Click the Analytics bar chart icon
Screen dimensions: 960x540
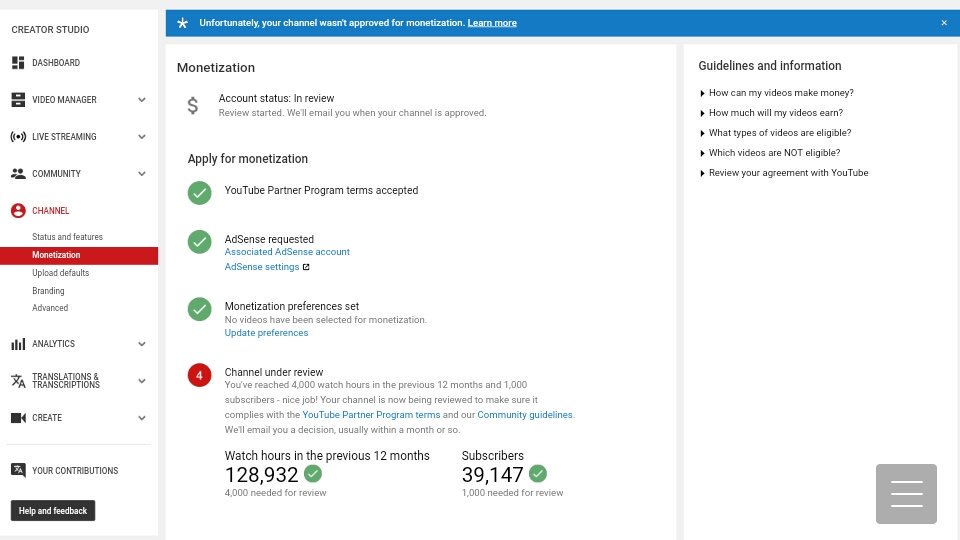[x=18, y=344]
